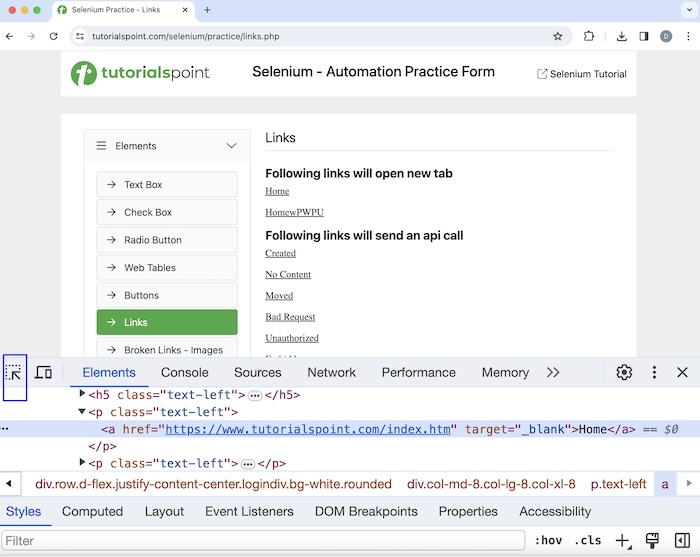
Task: Activate the inspect element picker tool
Action: (x=14, y=373)
